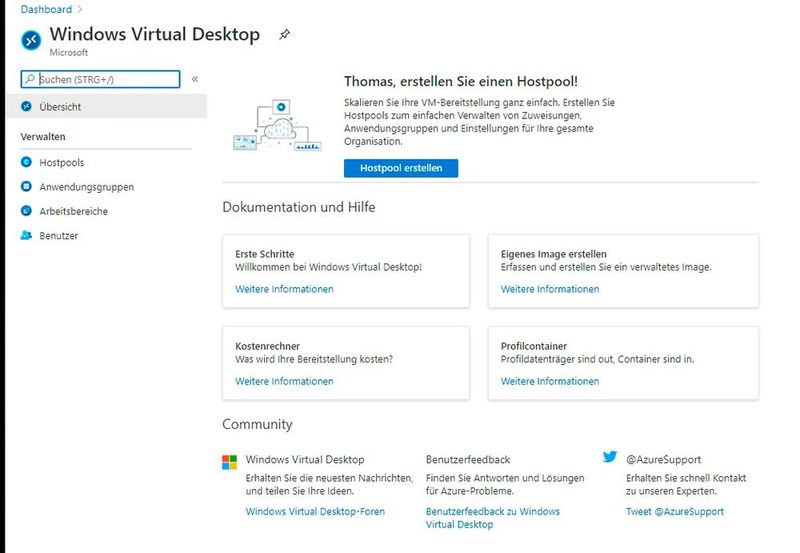This screenshot has height=553, width=800.
Task: Click the Benutzerfeedback heading
Action: point(468,460)
